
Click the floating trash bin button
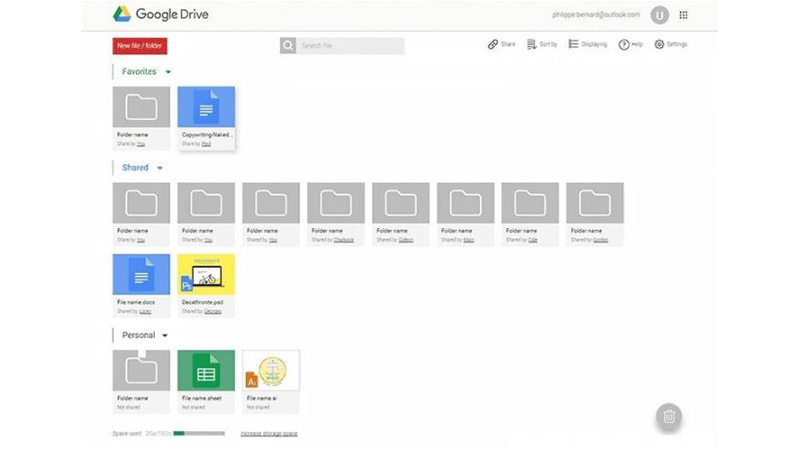pos(669,417)
